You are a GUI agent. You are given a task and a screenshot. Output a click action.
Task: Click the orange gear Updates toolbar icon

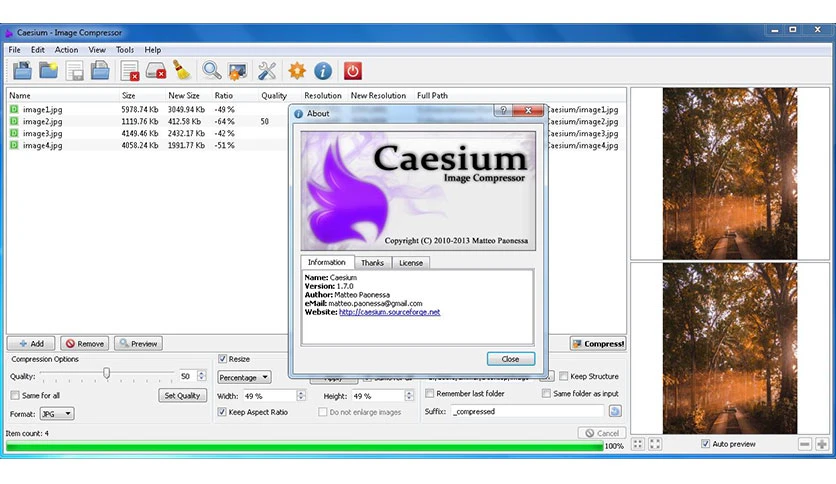pyautogui.click(x=296, y=71)
